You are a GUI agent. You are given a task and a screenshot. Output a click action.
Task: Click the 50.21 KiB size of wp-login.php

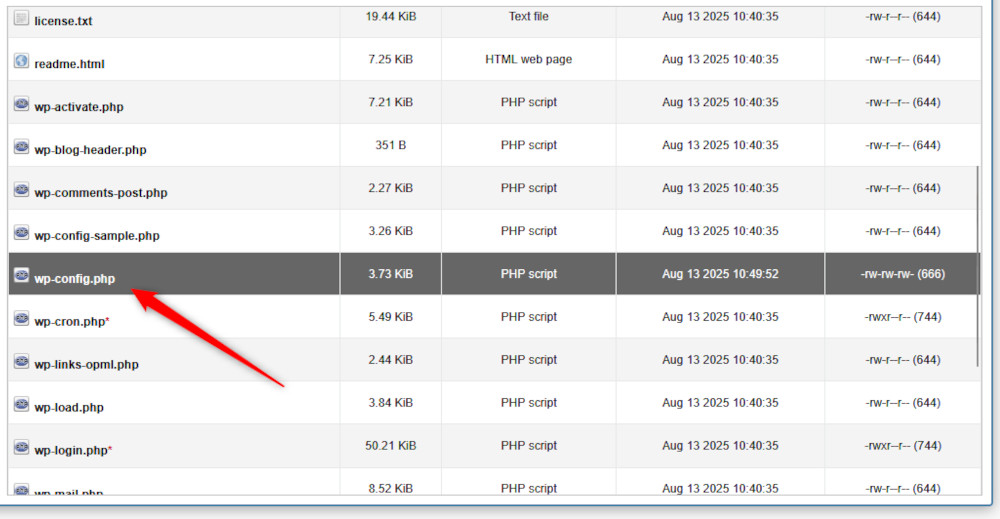coord(390,446)
